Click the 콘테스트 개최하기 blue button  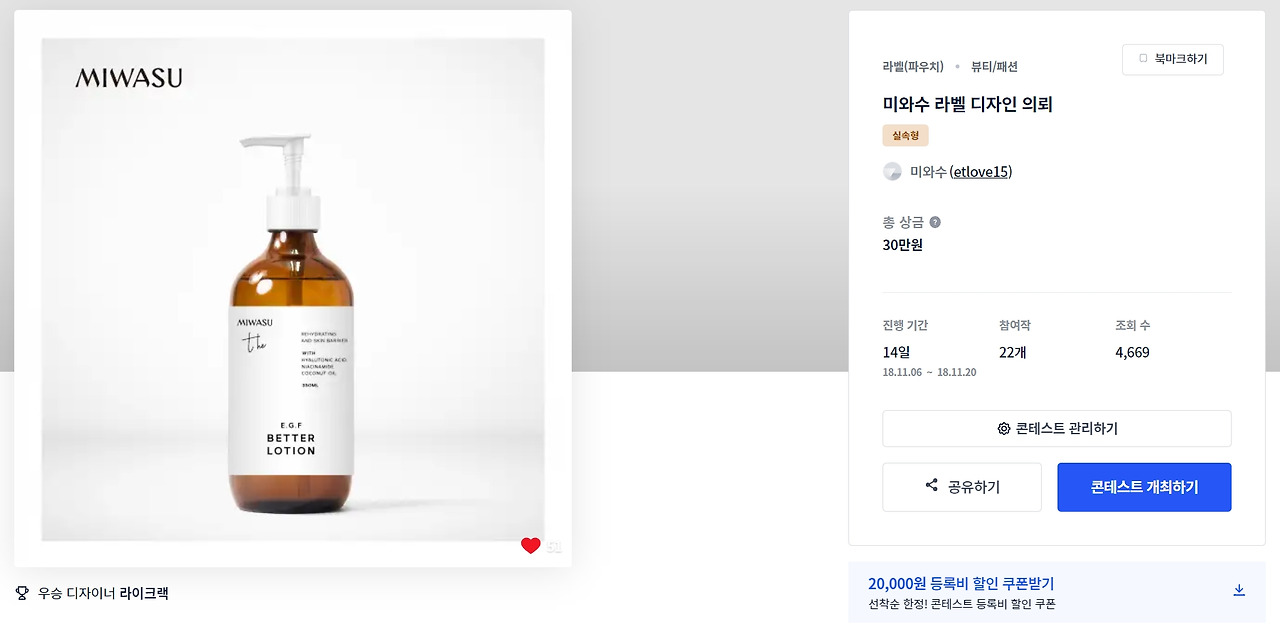coord(1144,487)
